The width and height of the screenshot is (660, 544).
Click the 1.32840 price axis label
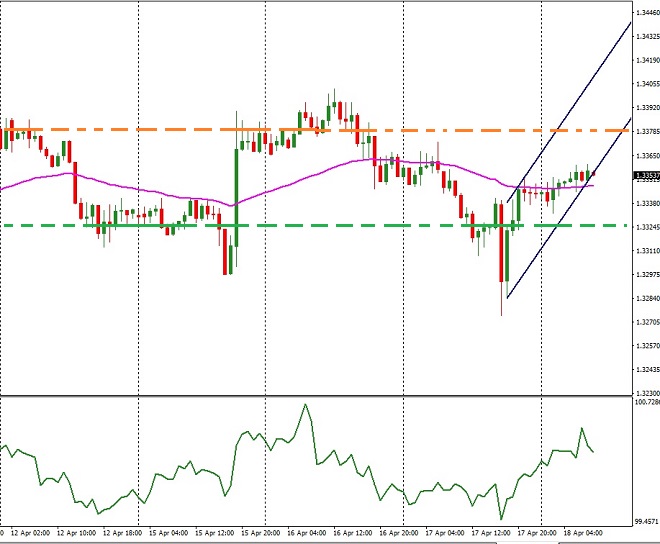coord(648,299)
